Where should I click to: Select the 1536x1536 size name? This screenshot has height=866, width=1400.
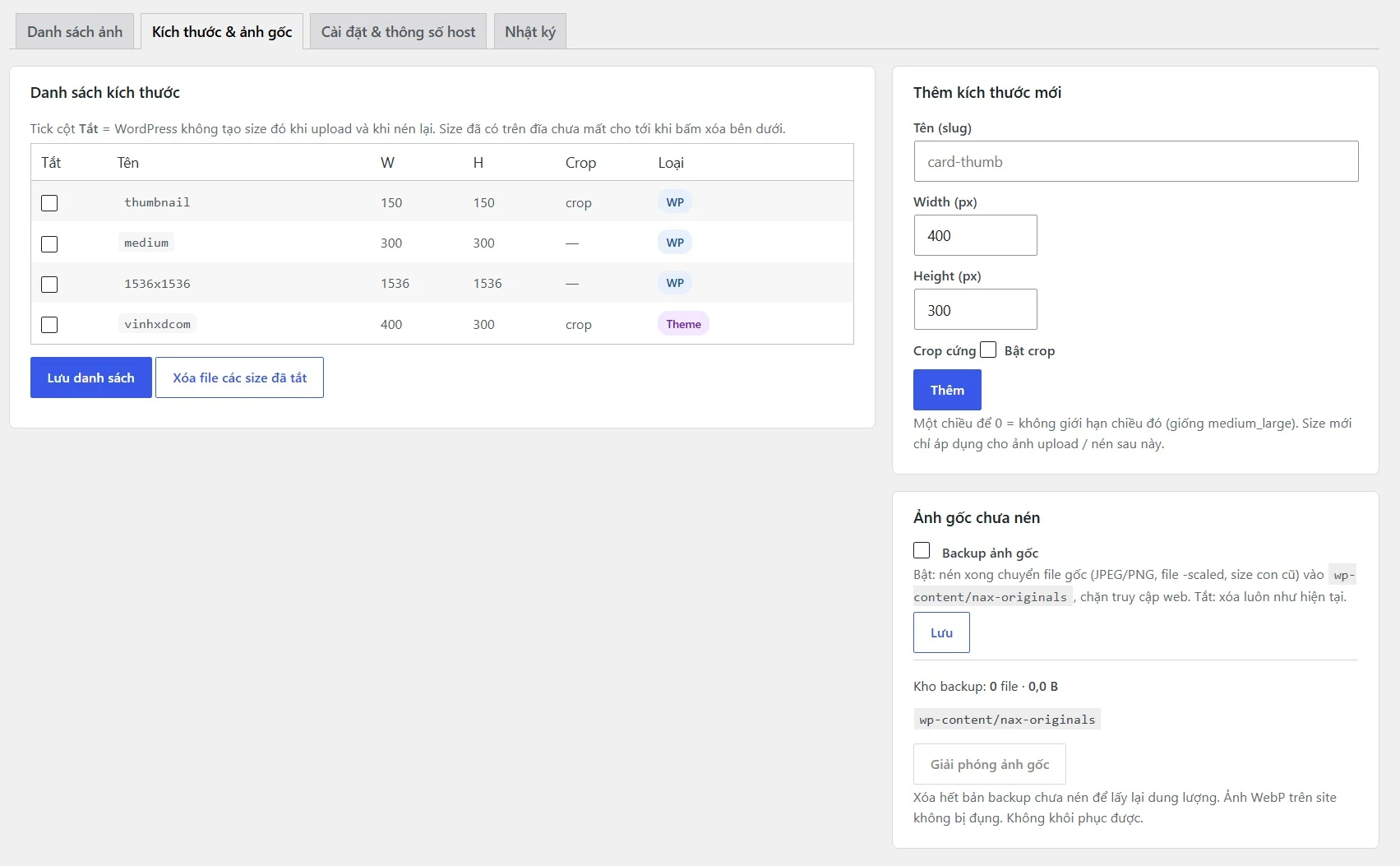click(157, 284)
